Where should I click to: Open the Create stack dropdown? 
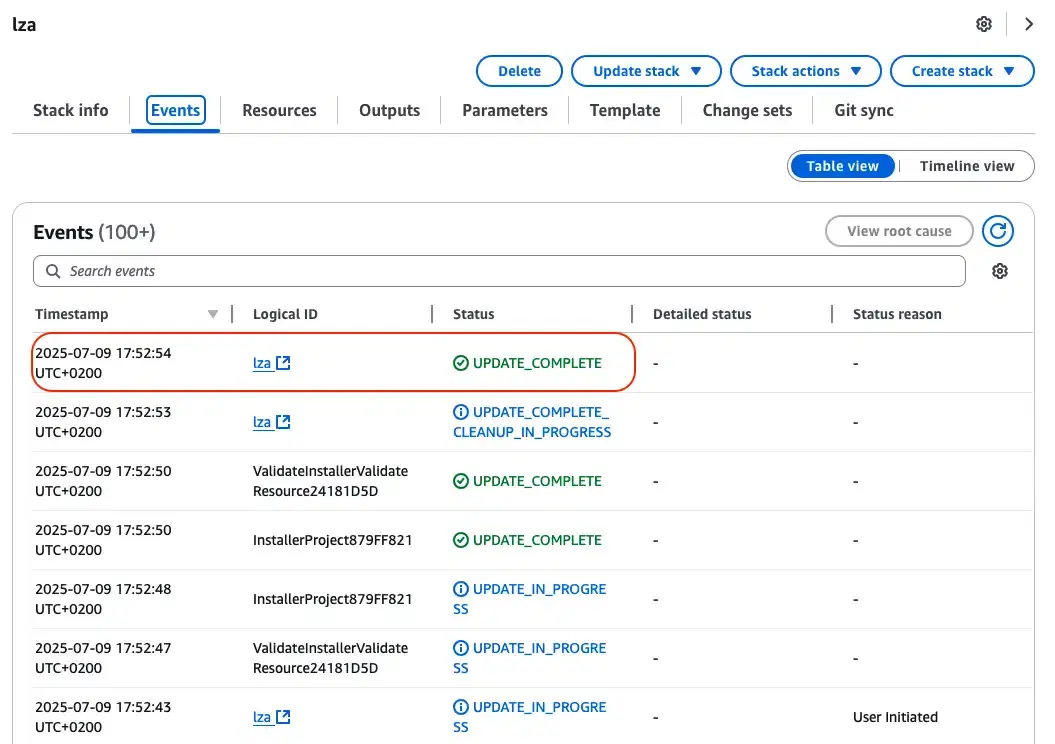962,71
